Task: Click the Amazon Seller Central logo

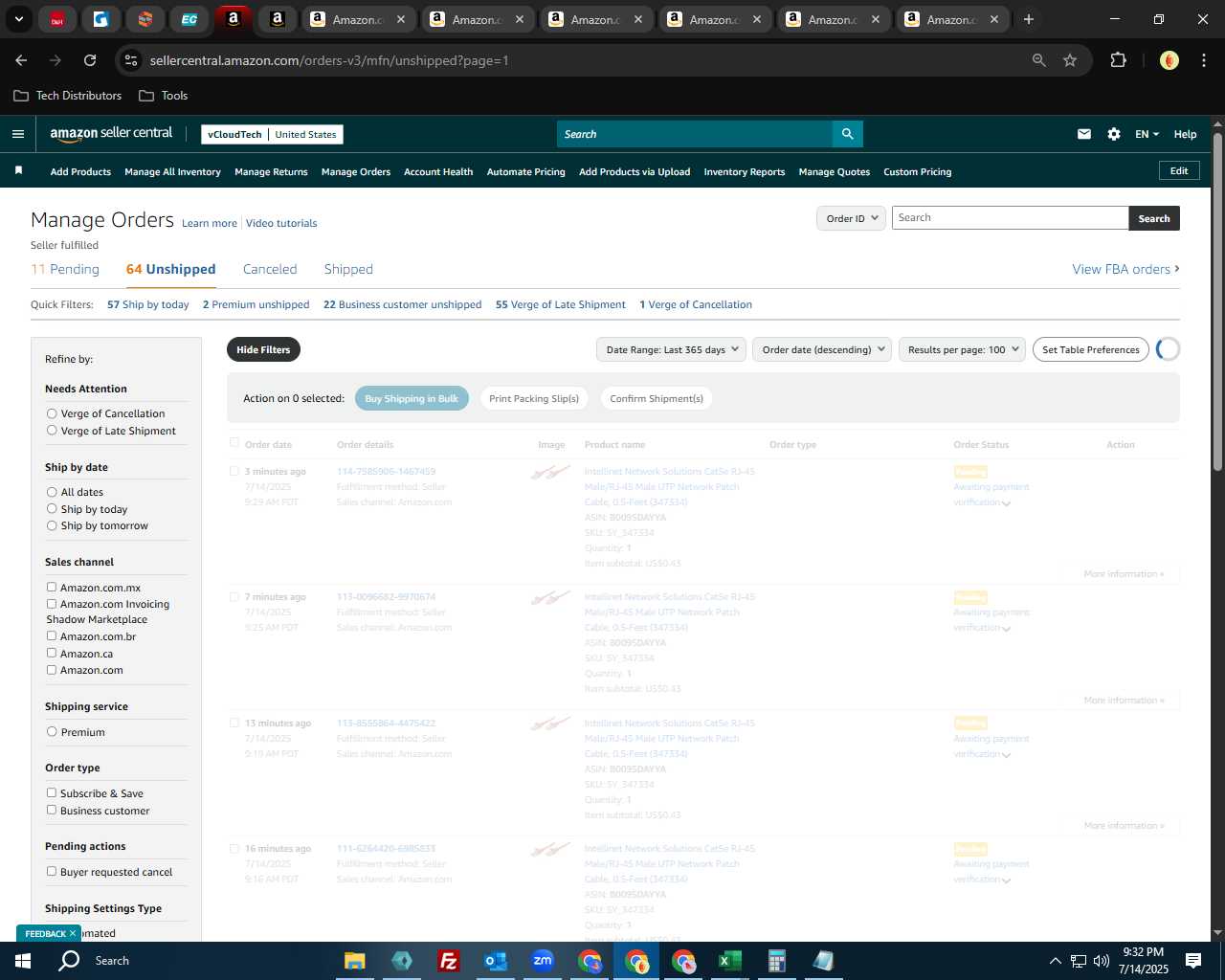Action: [111, 134]
